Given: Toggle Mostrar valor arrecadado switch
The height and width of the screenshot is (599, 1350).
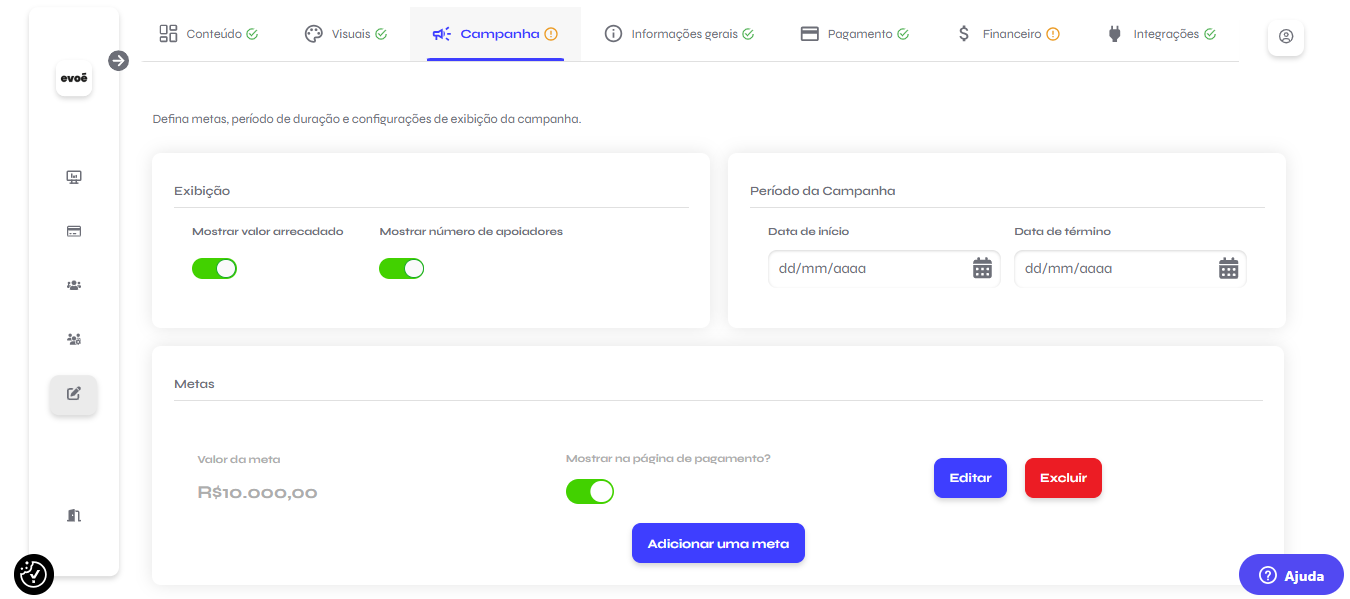Looking at the screenshot, I should (215, 268).
